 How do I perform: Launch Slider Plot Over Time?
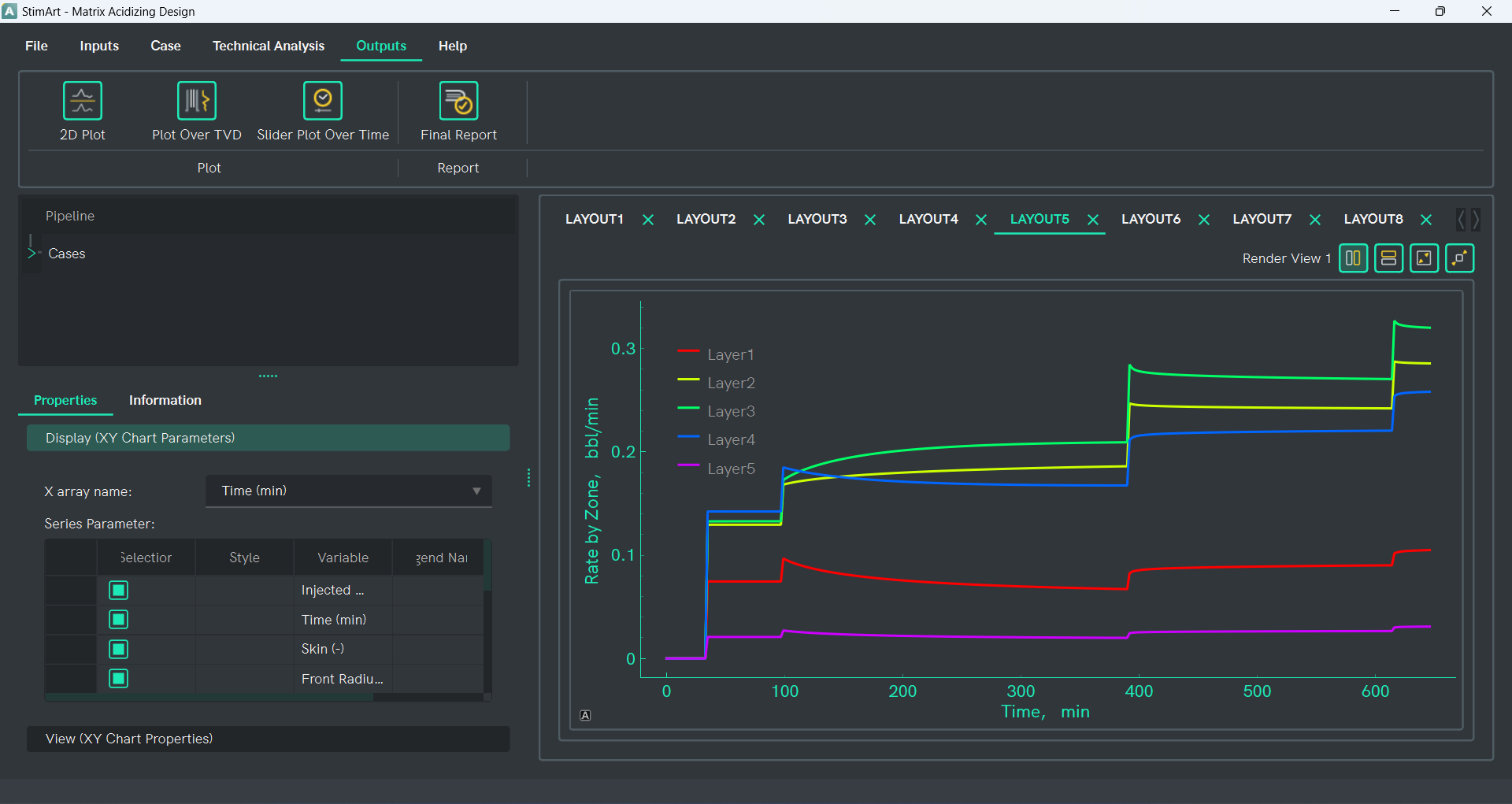click(322, 102)
